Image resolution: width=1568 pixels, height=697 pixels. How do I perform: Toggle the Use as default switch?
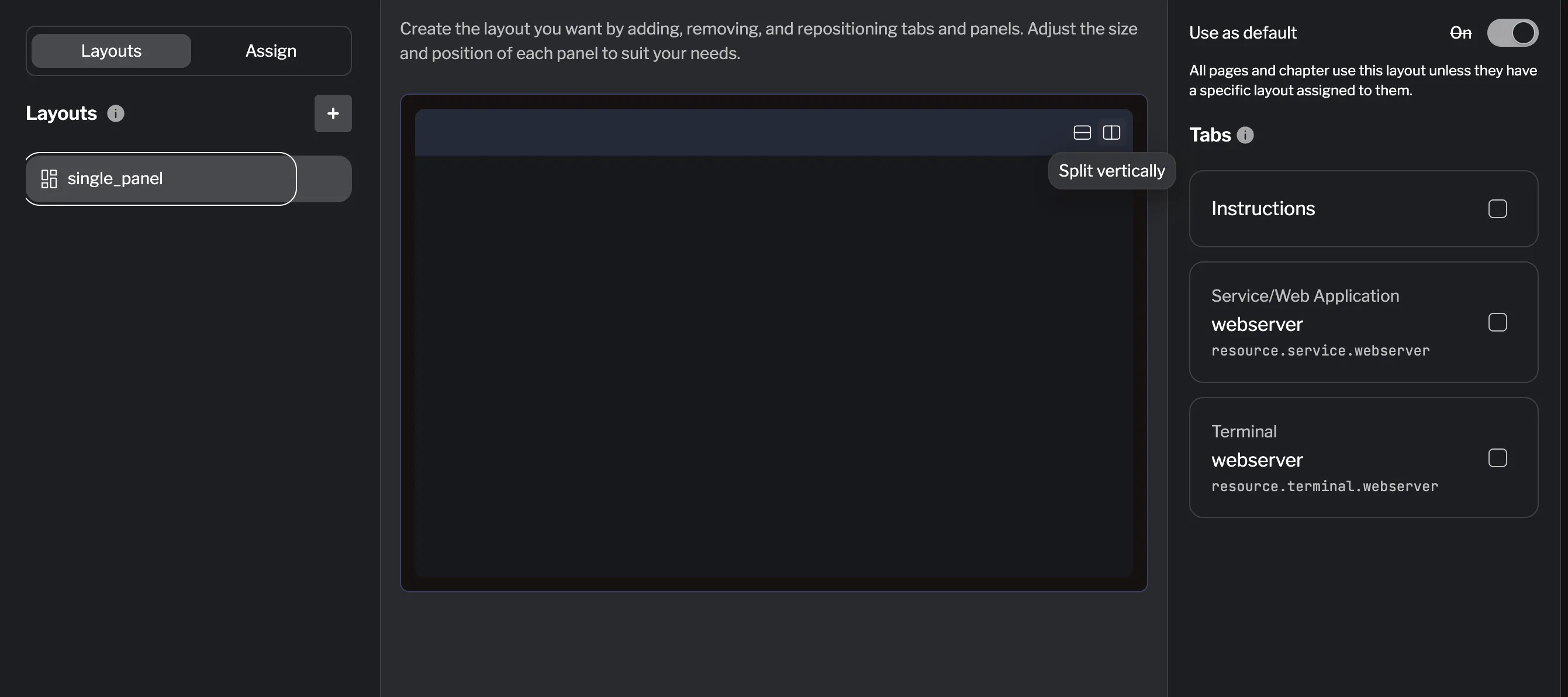click(1512, 33)
